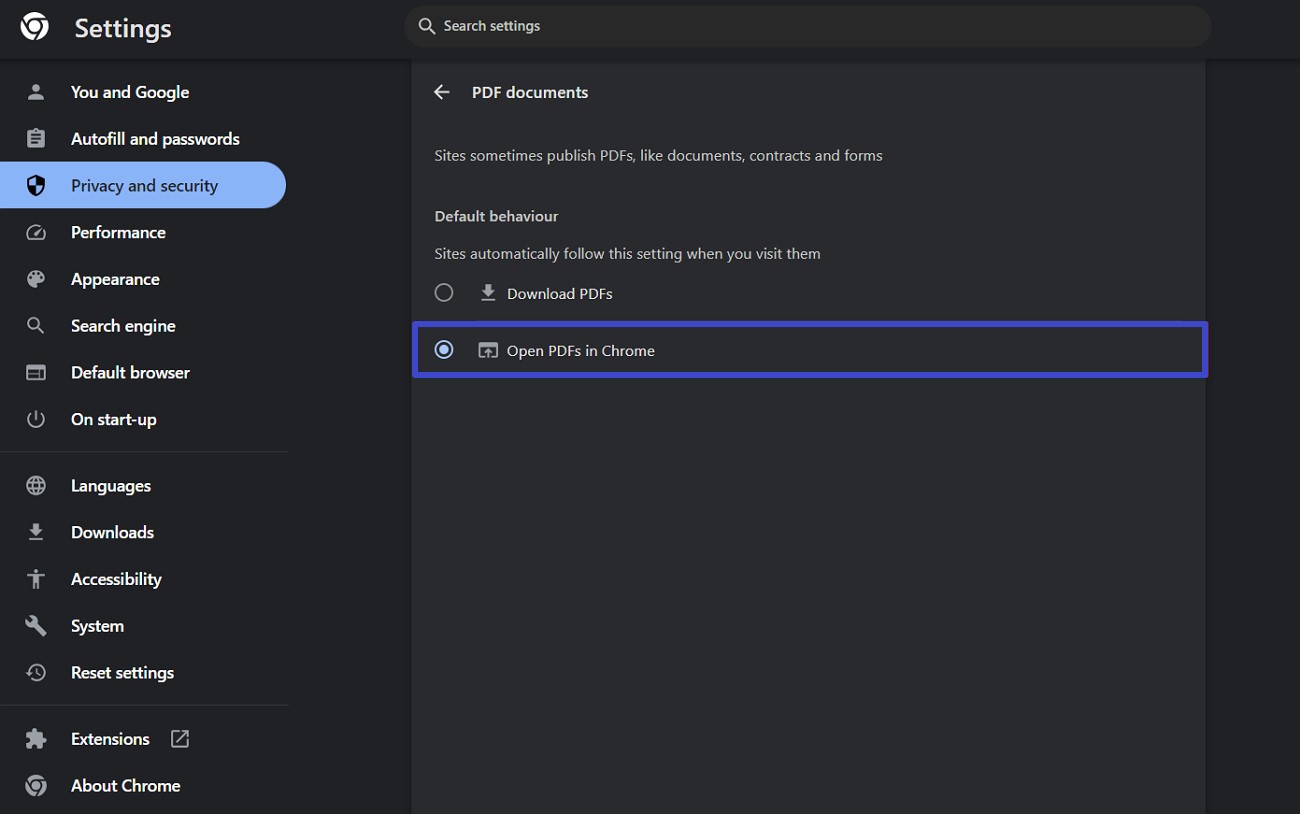This screenshot has height=814, width=1300.
Task: Click the System wrench icon
Action: point(36,626)
